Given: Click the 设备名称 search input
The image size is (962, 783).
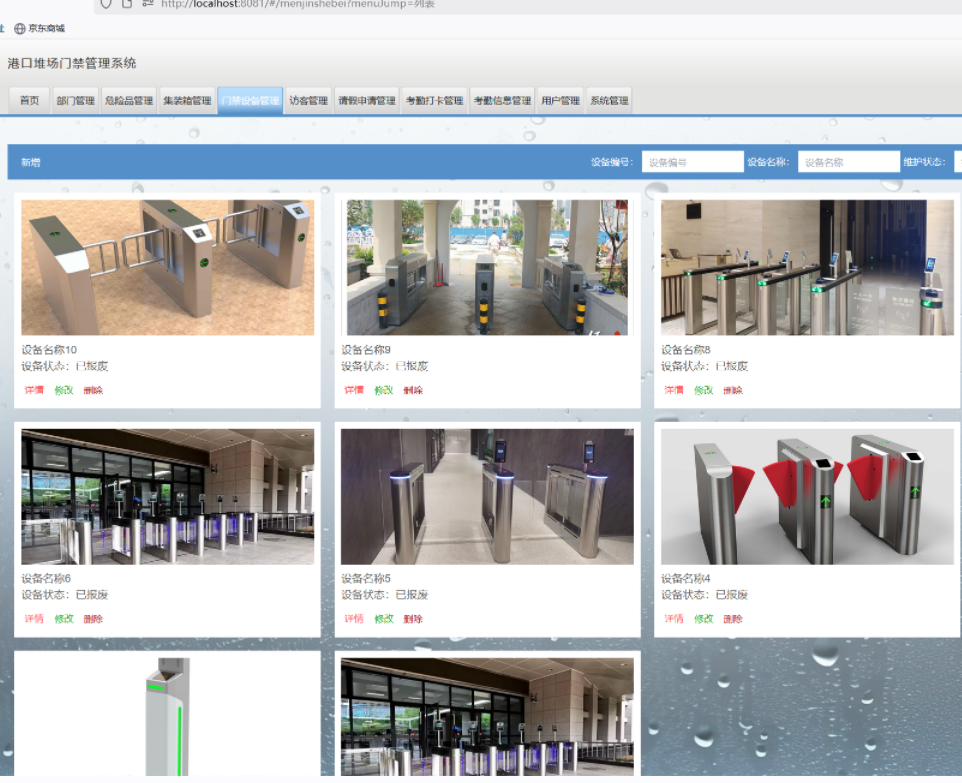Looking at the screenshot, I should [848, 162].
